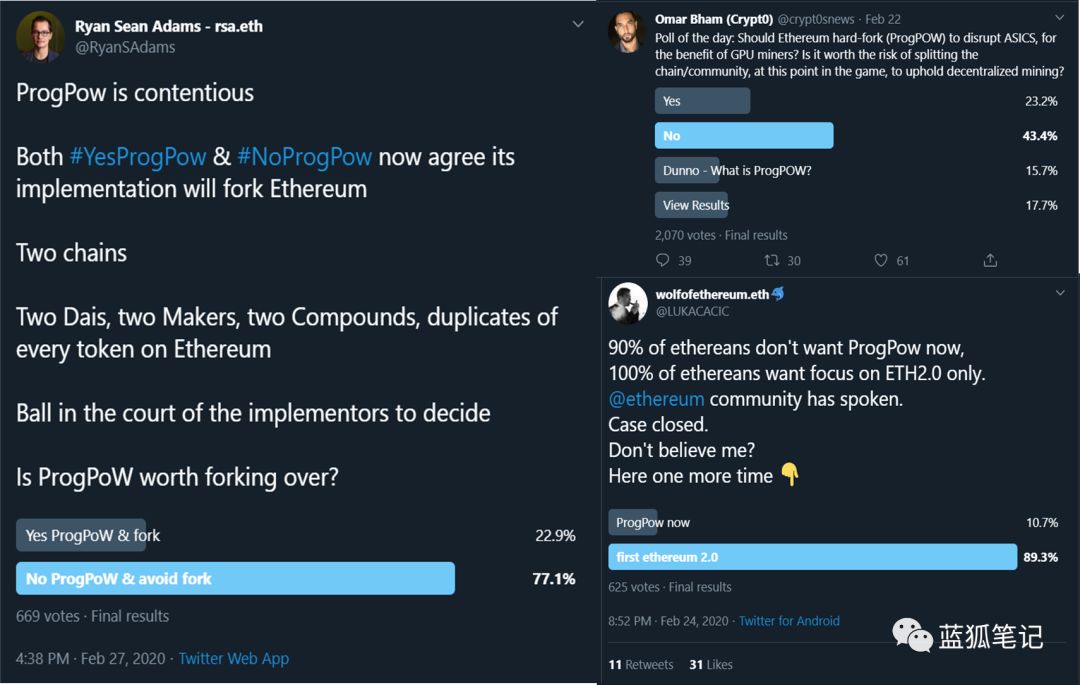Screen dimensions: 1080x685
Task: Open the #NoProgPow hashtag
Action: (305, 157)
